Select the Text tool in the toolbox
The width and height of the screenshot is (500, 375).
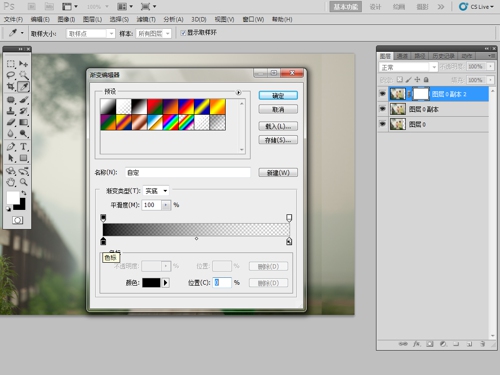pyautogui.click(x=23, y=147)
